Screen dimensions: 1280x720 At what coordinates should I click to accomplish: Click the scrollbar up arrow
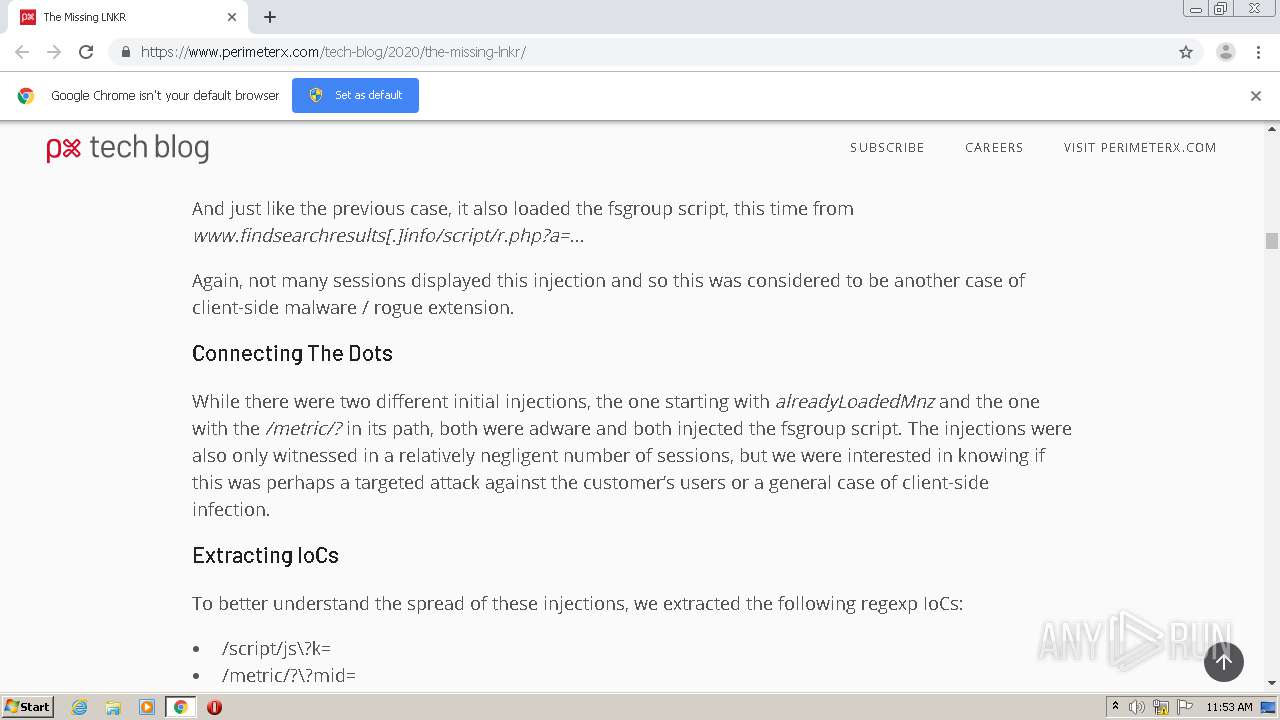click(1272, 129)
